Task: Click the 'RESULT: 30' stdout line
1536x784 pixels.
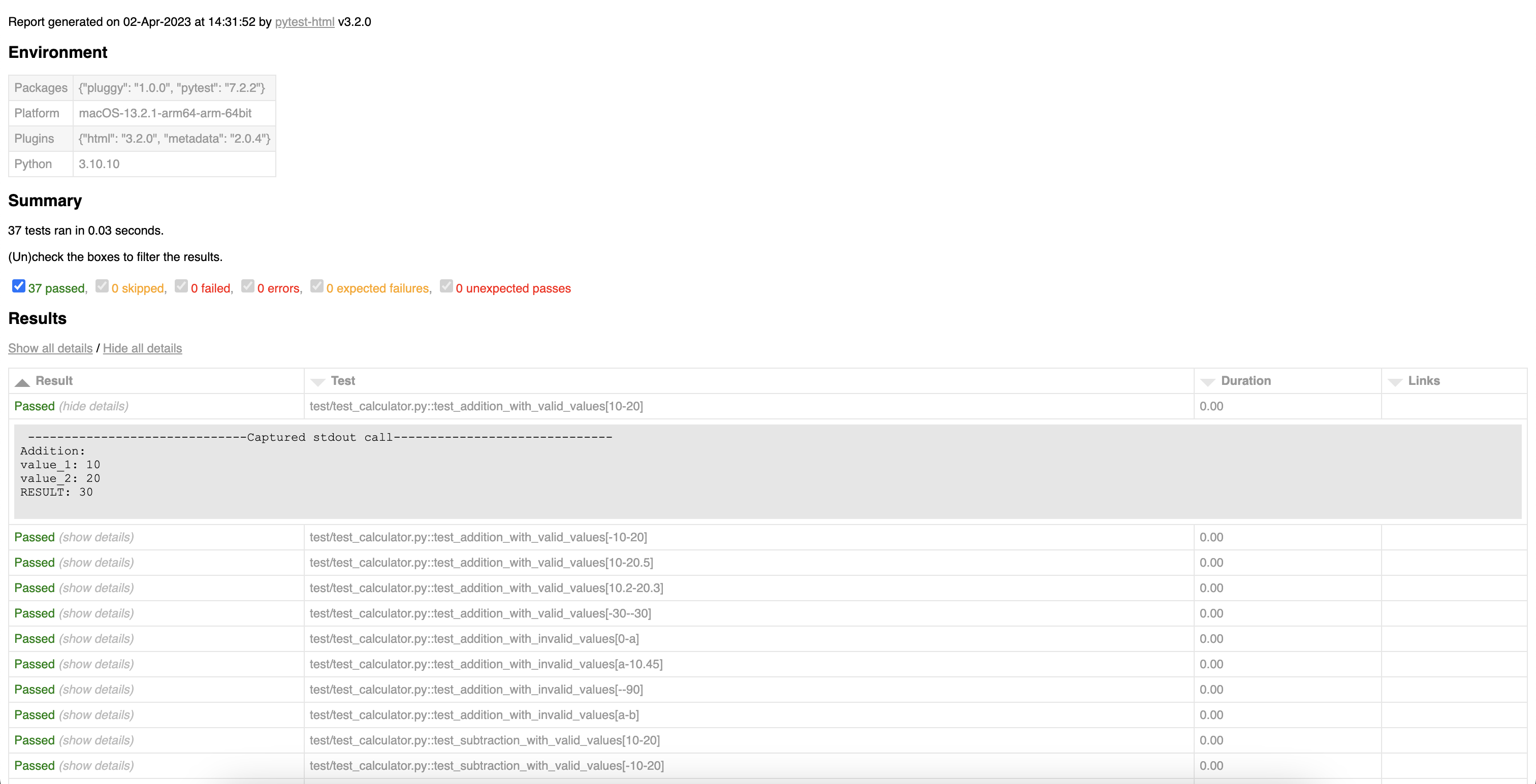Action: point(57,493)
